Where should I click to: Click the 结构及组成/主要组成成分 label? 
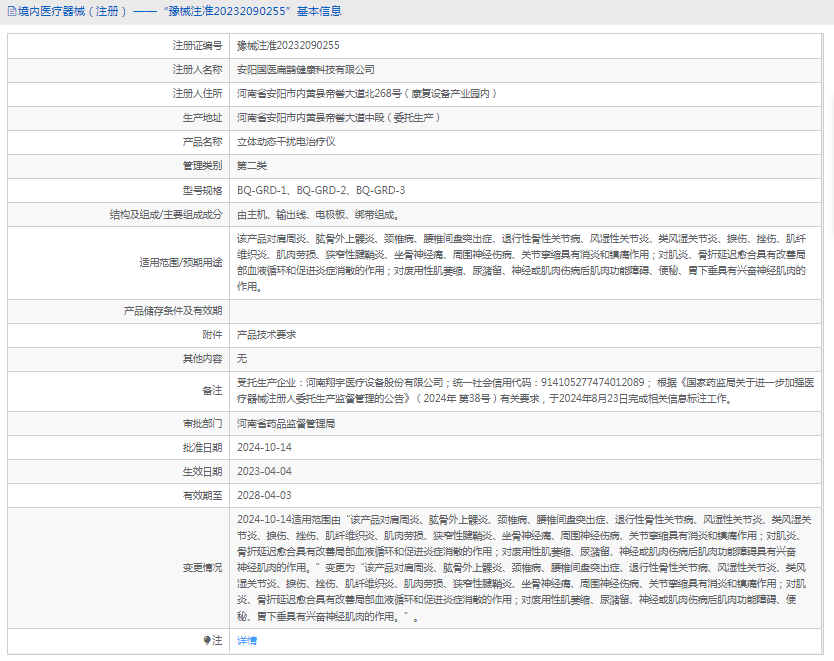[x=166, y=215]
